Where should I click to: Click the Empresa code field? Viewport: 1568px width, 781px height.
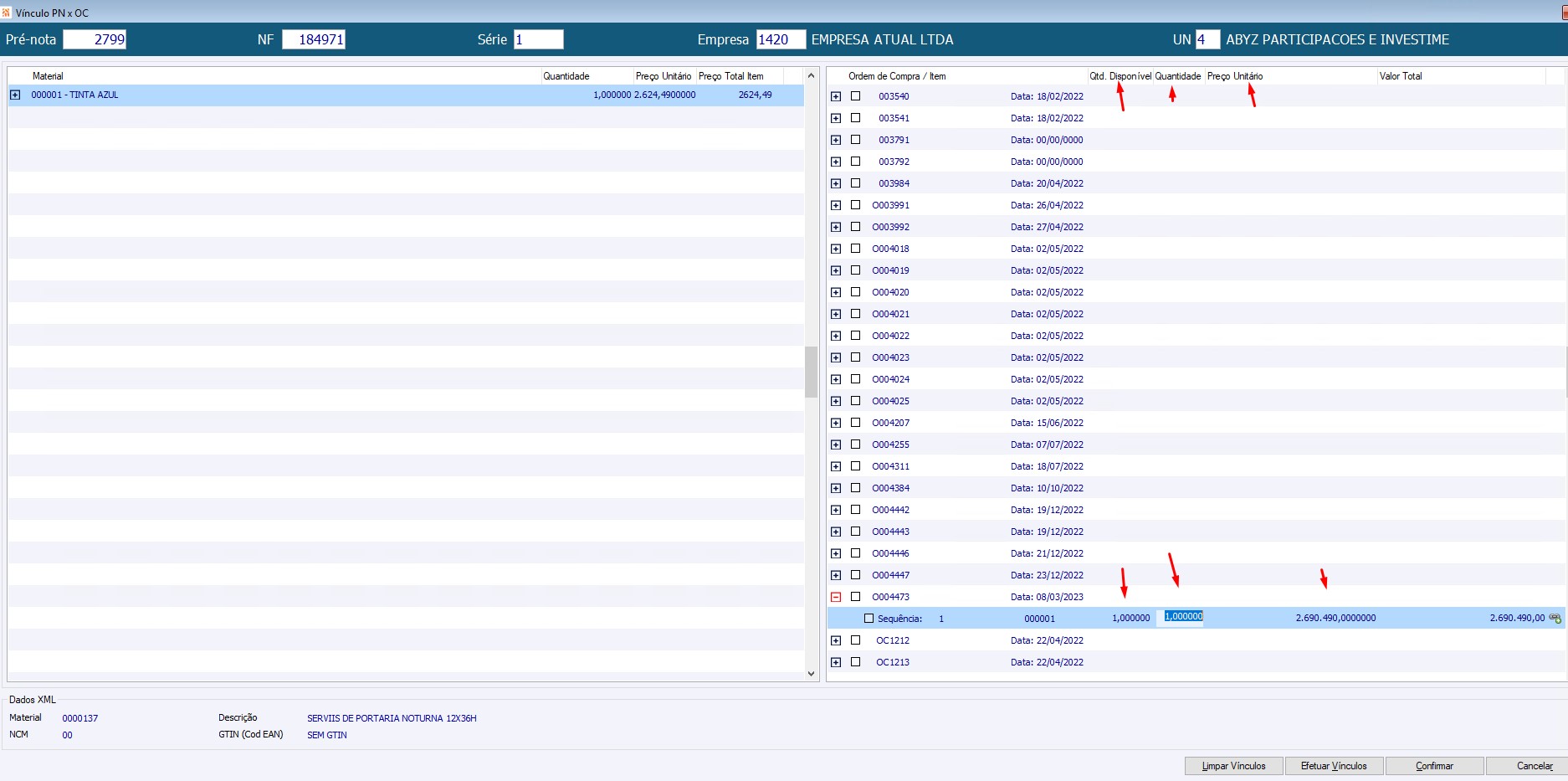click(781, 39)
